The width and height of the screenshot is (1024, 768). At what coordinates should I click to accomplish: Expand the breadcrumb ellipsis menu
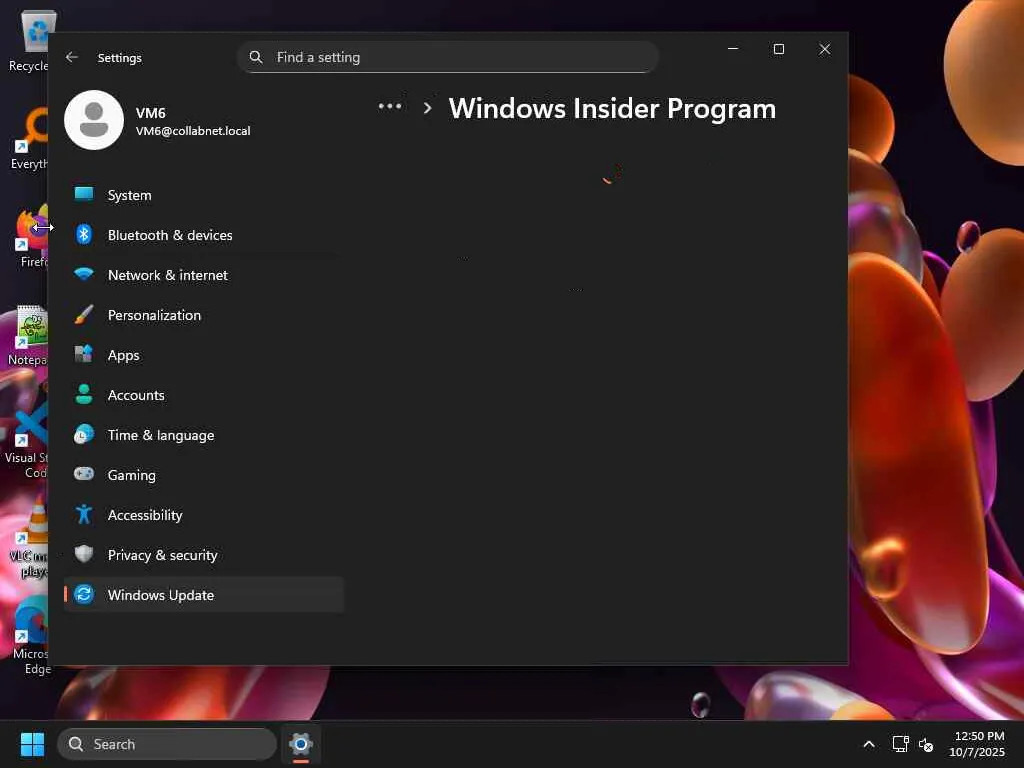coord(390,106)
